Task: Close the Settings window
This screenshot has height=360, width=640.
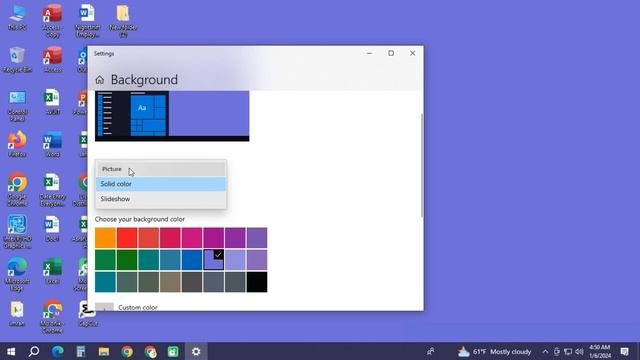Action: [413, 53]
